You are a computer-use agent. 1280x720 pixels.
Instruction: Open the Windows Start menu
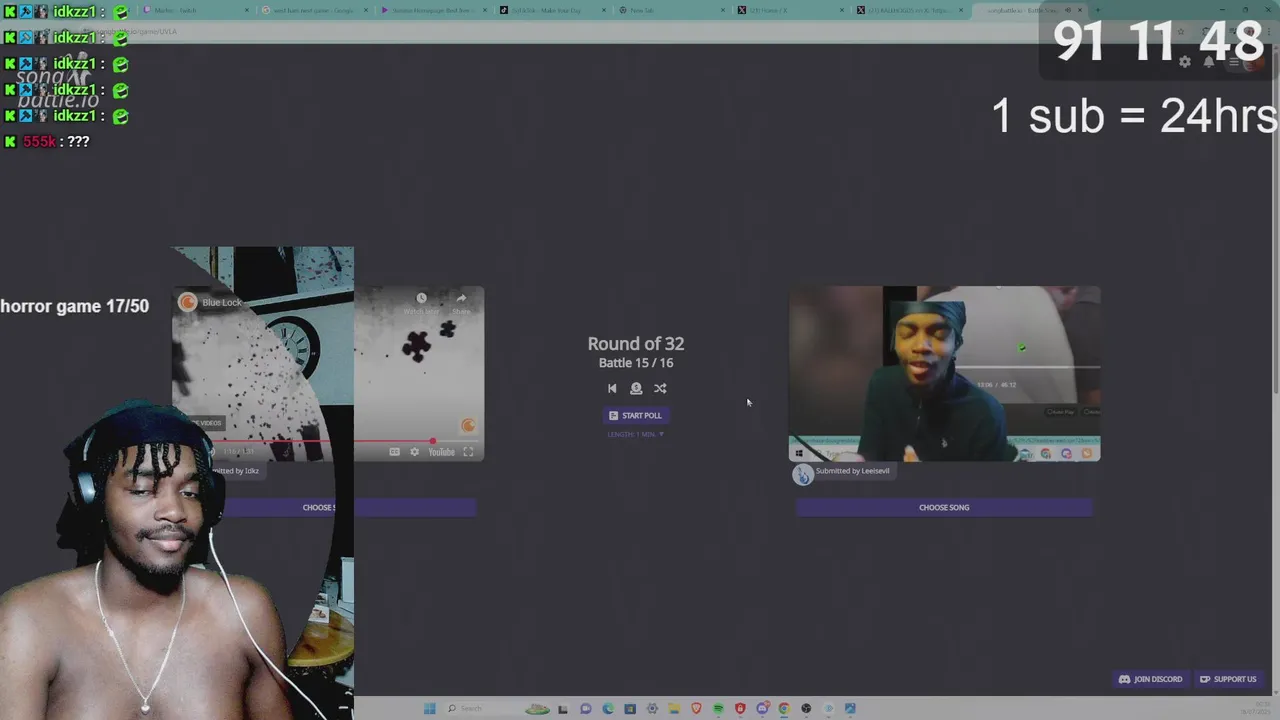click(429, 708)
